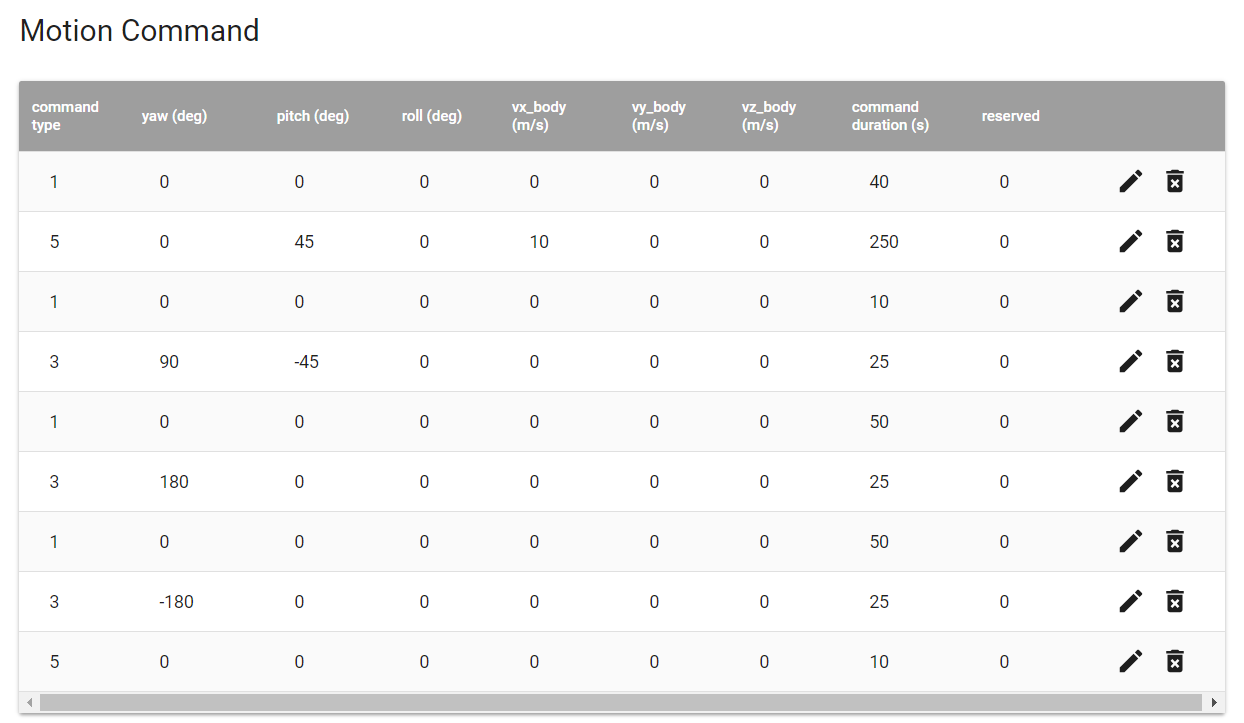This screenshot has height=723, width=1244.
Task: Select the vx_body cell with value 10
Action: click(x=539, y=242)
